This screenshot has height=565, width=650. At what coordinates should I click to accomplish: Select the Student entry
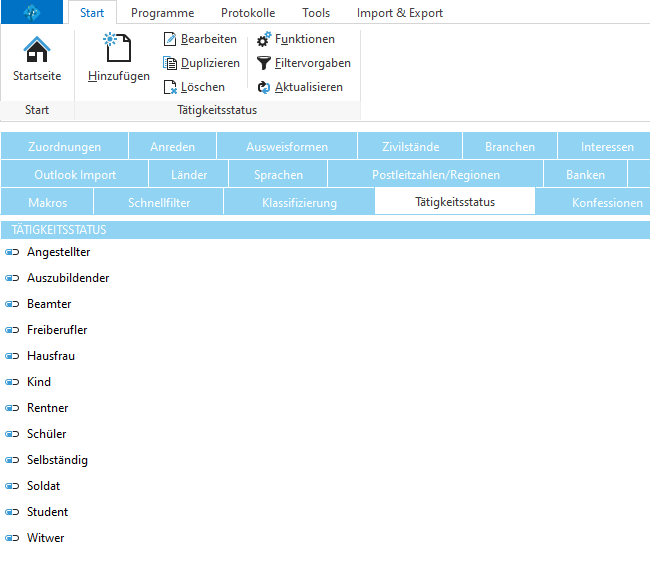[x=47, y=512]
